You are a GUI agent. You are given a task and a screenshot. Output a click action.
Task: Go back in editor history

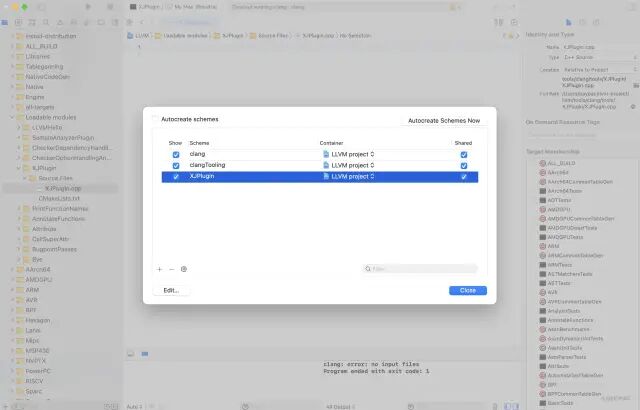(142, 22)
